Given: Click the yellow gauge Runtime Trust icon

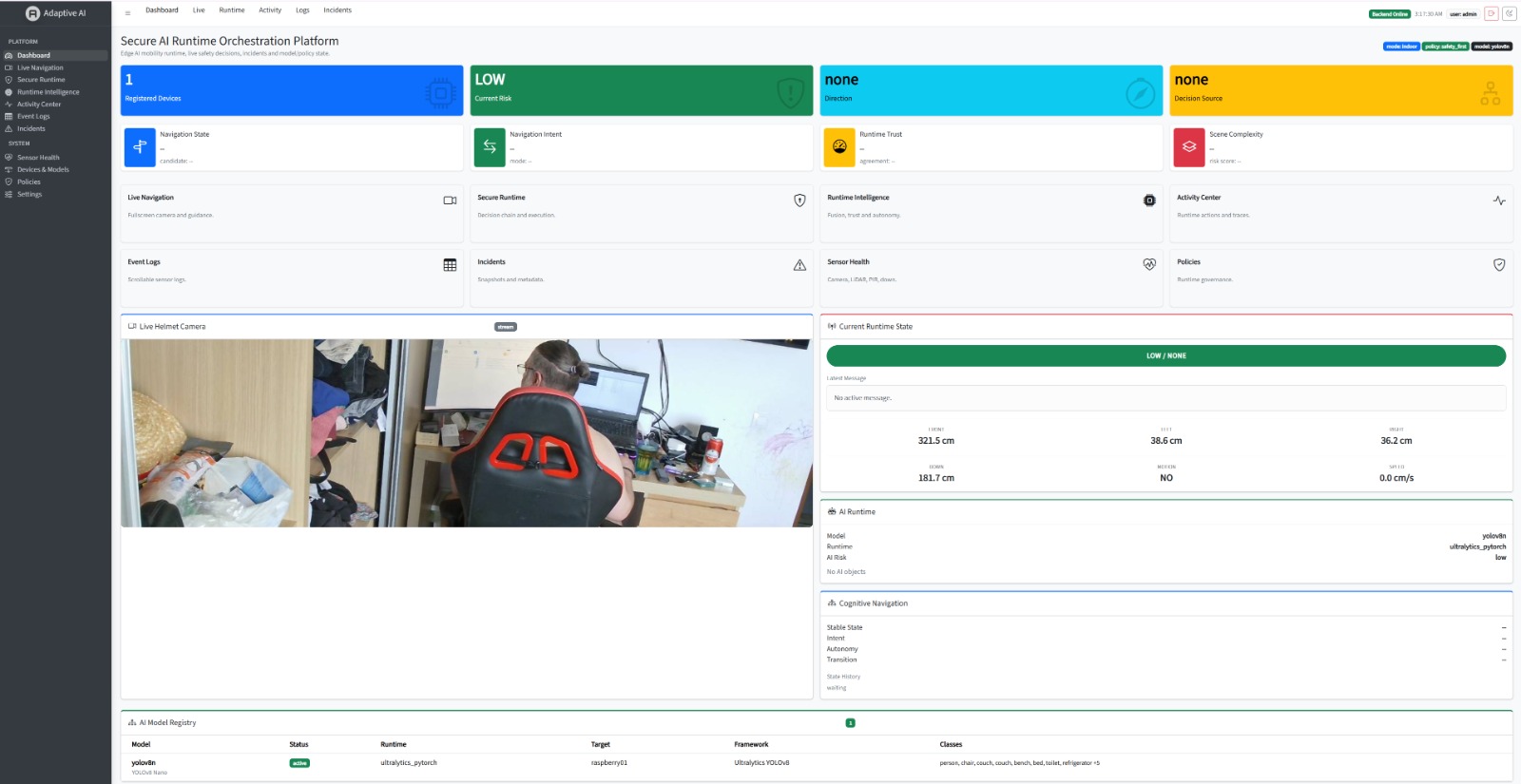Looking at the screenshot, I should (839, 147).
